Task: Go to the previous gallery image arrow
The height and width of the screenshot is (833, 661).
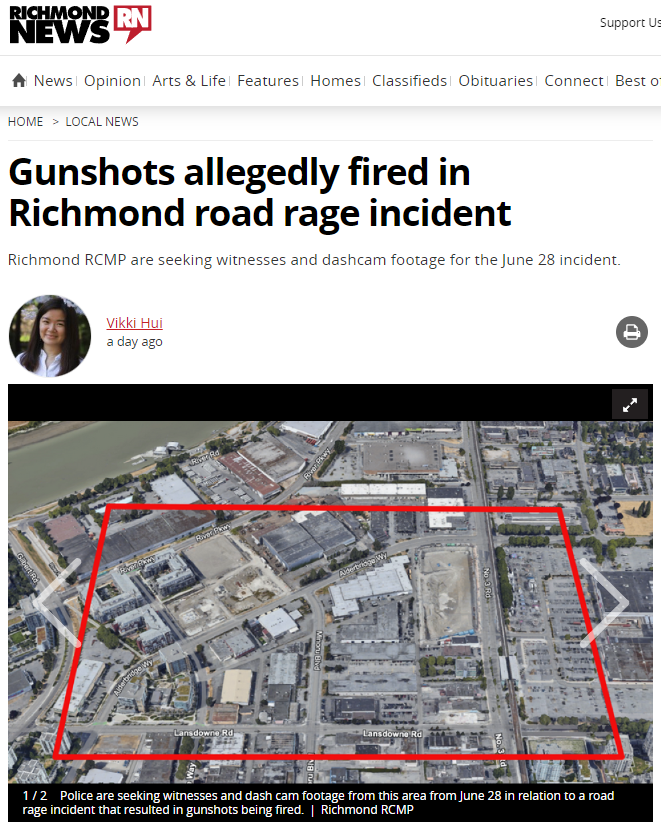Action: coord(57,602)
